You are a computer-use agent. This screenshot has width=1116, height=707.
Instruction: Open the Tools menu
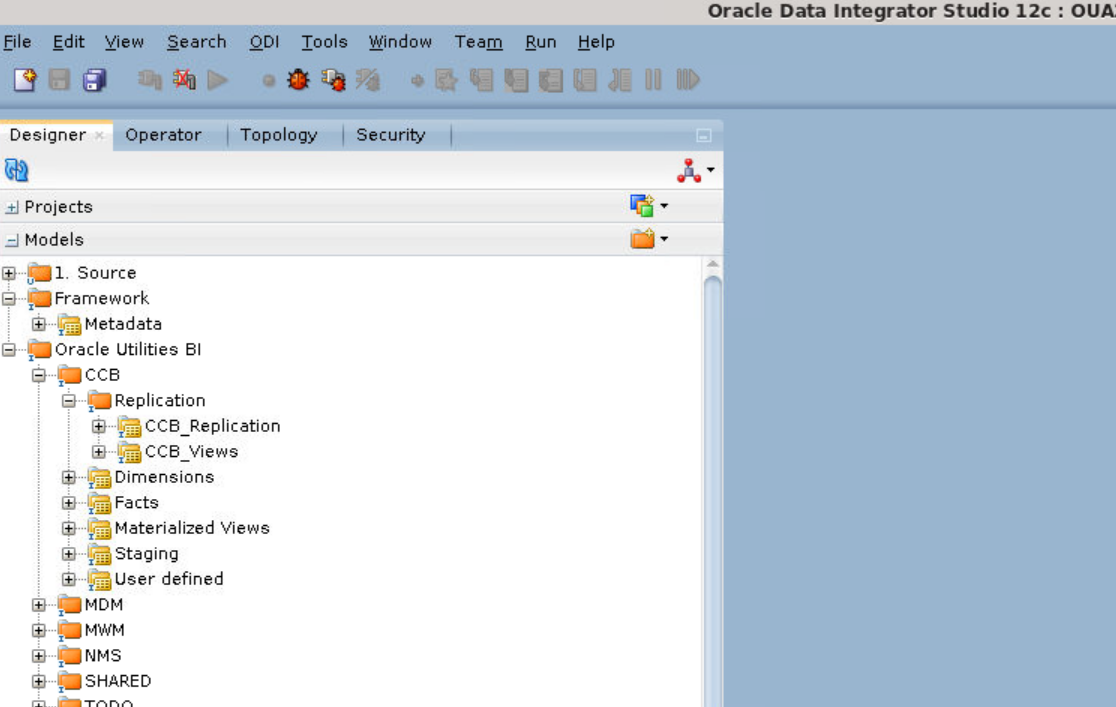[x=324, y=42]
